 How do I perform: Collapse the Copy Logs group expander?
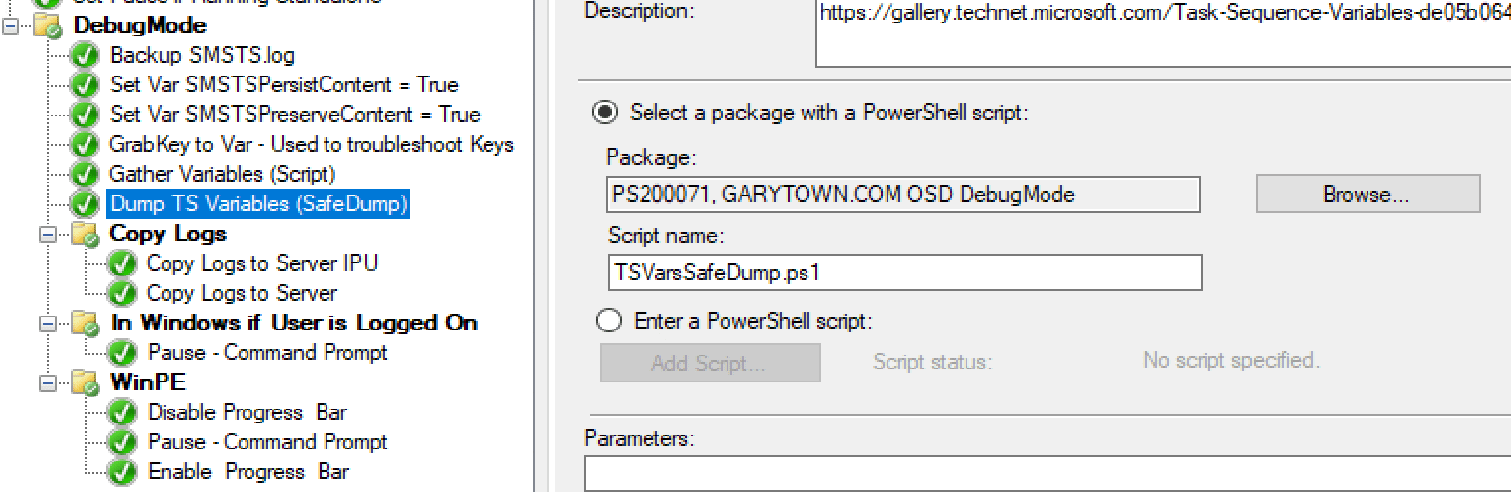[x=47, y=235]
